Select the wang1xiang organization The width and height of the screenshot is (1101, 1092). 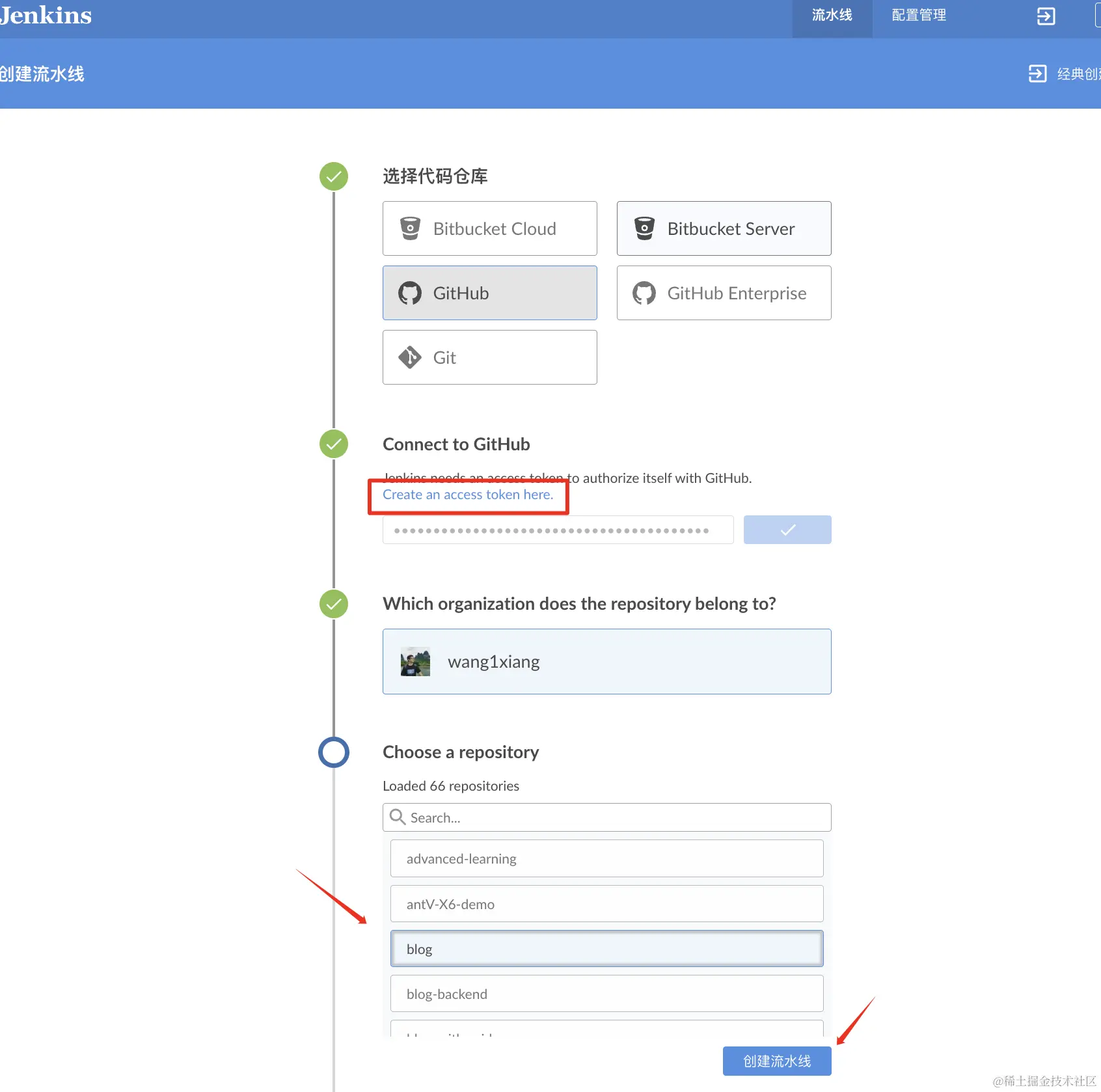[x=606, y=661]
